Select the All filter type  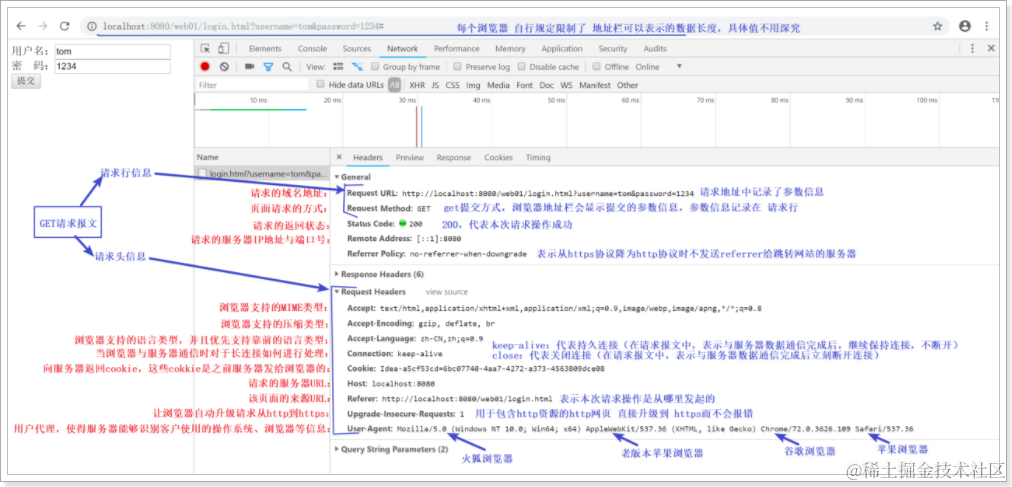tap(394, 84)
